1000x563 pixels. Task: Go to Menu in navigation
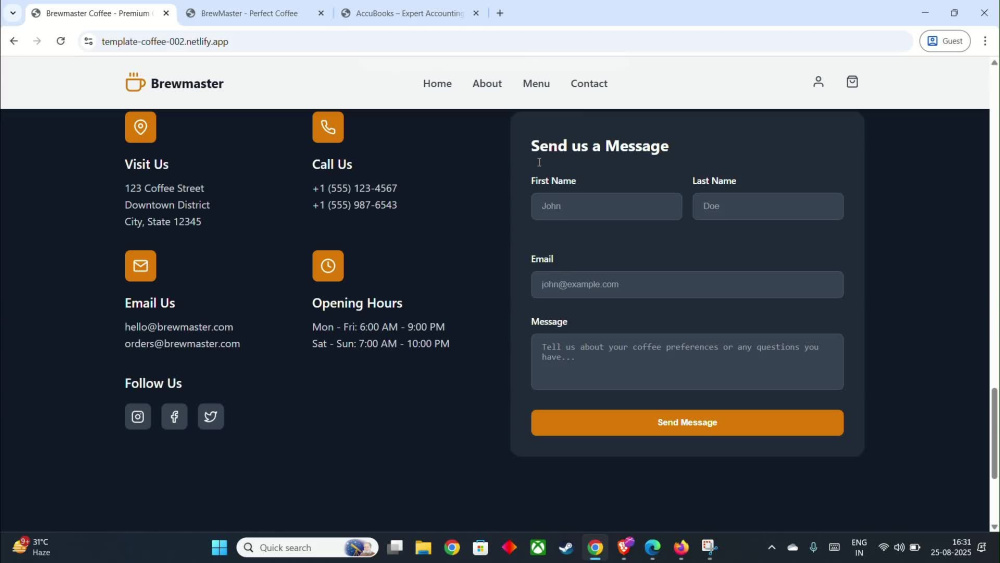click(x=536, y=84)
